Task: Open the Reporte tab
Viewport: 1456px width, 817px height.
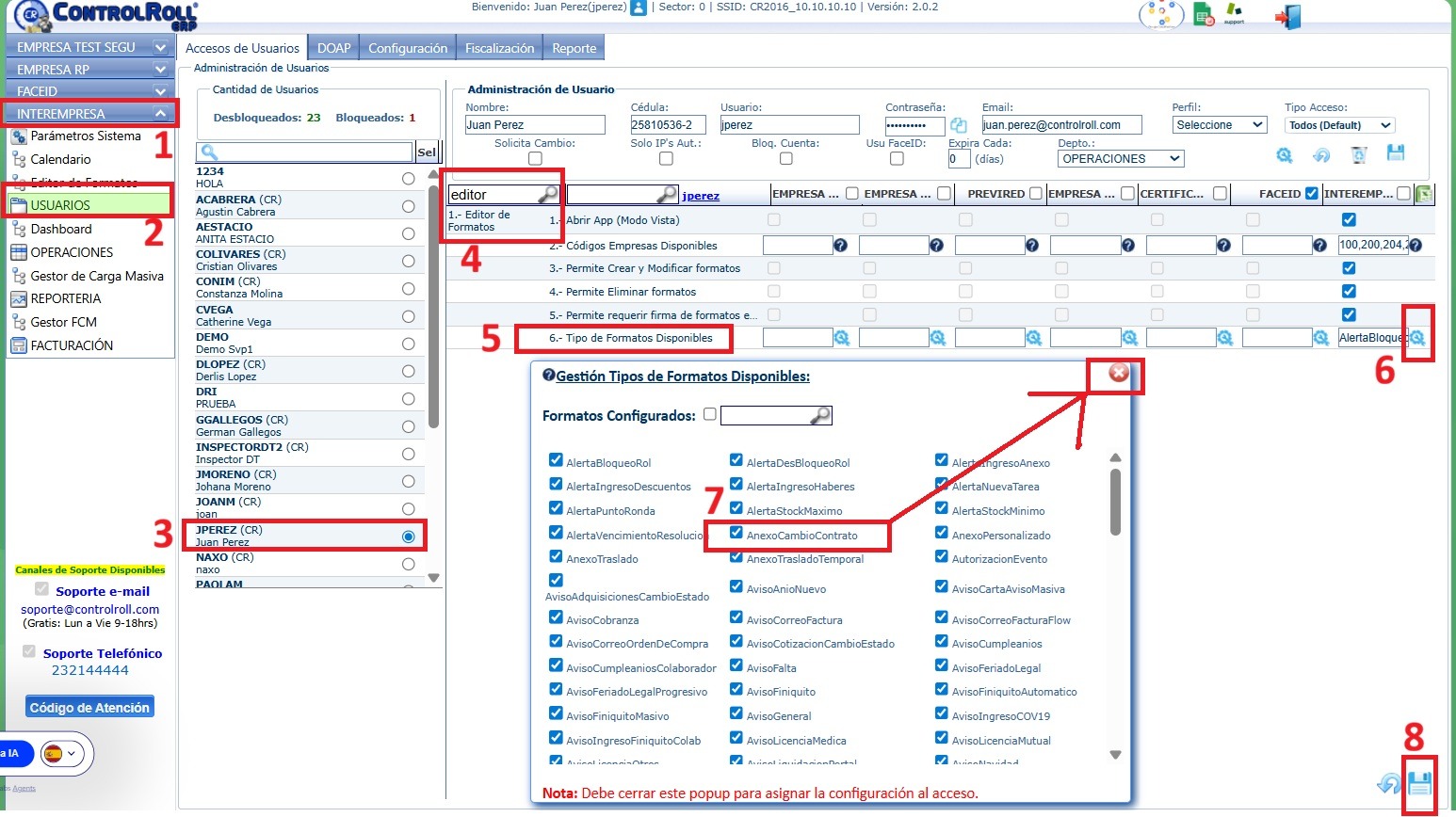Action: (574, 48)
